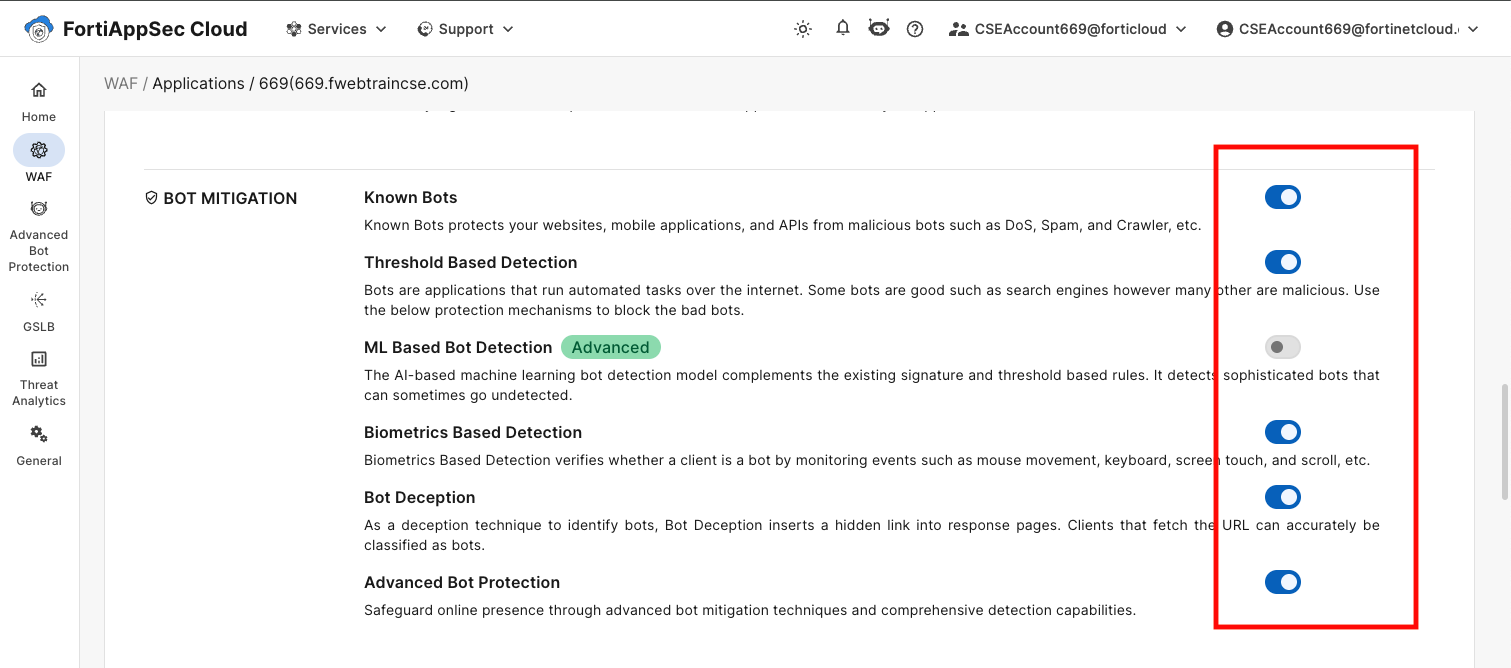Image resolution: width=1511 pixels, height=668 pixels.
Task: Open the Home sidebar icon
Action: [x=39, y=90]
